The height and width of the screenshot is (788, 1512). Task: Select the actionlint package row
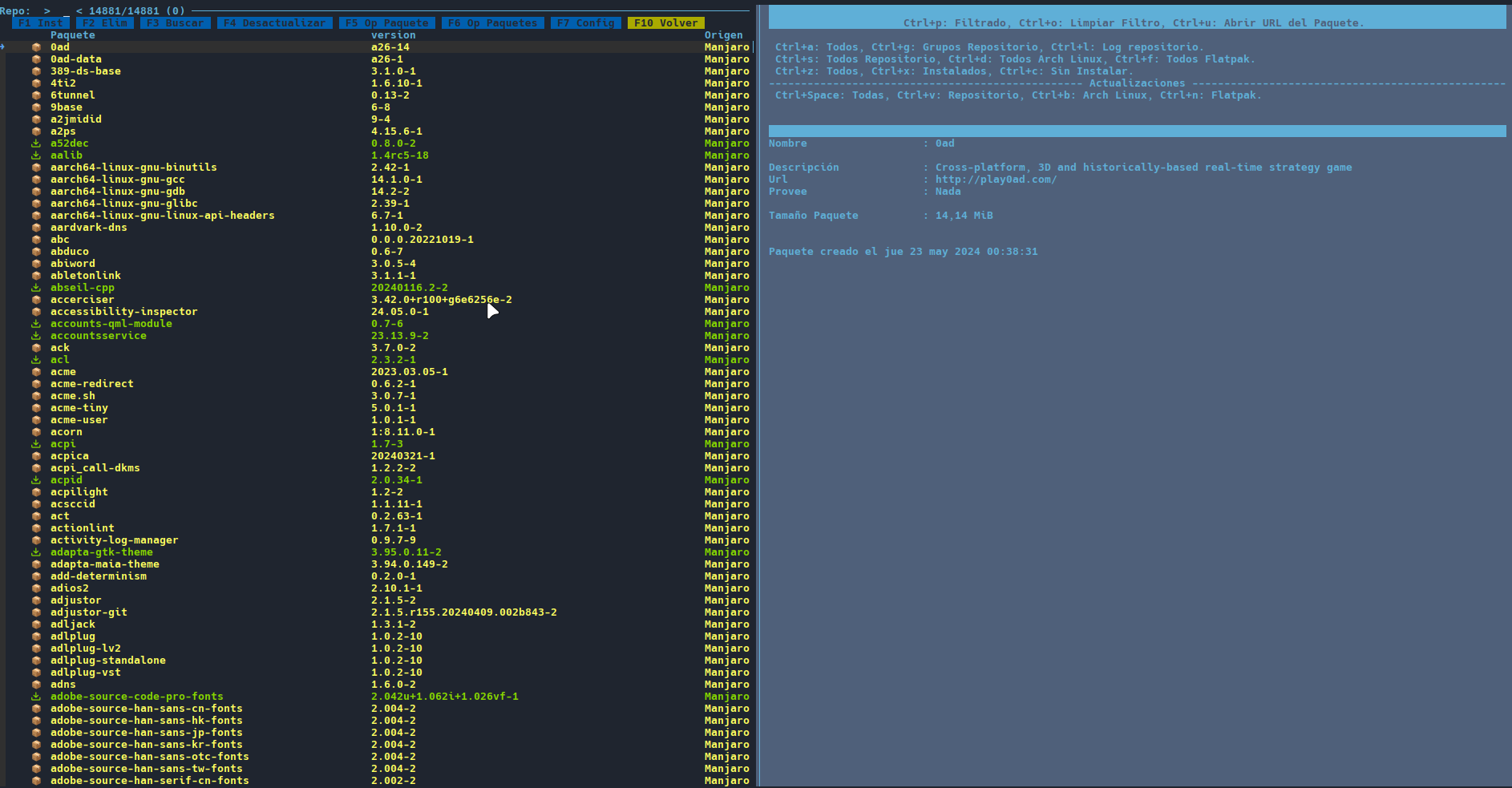pyautogui.click(x=377, y=528)
